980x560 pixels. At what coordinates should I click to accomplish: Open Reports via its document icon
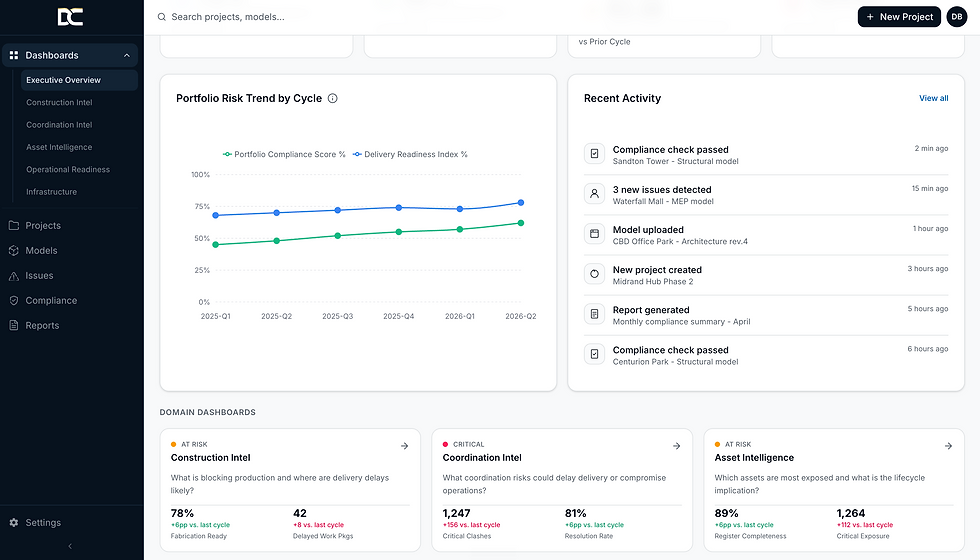click(14, 325)
